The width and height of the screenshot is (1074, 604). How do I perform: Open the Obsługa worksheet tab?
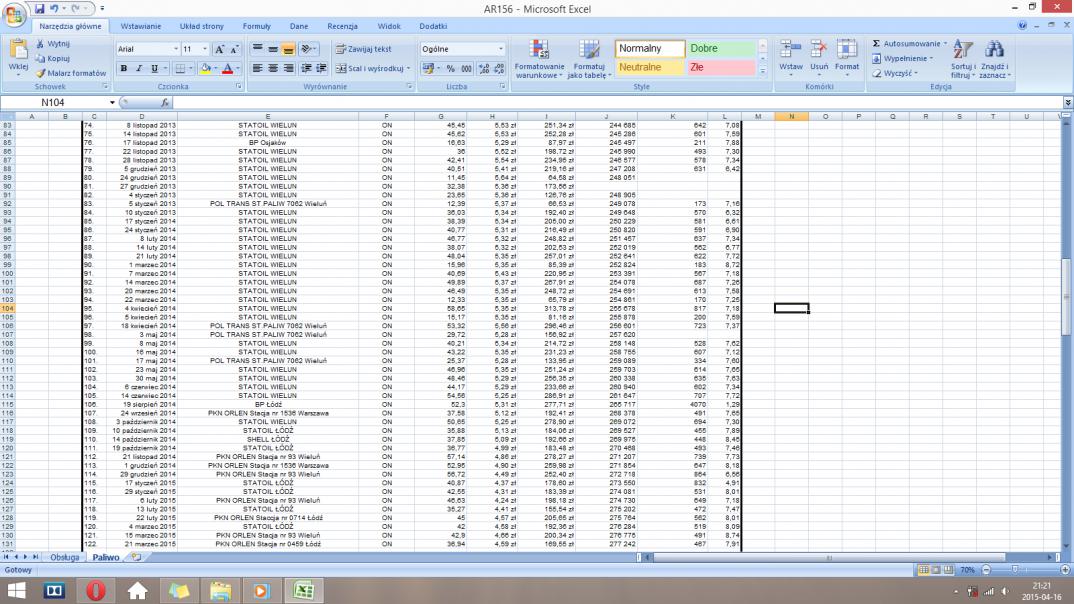point(65,557)
